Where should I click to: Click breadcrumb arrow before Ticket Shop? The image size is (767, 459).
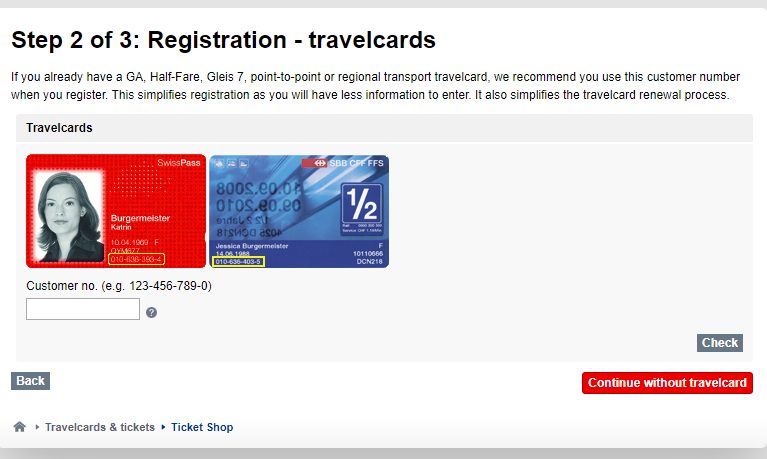(x=163, y=427)
